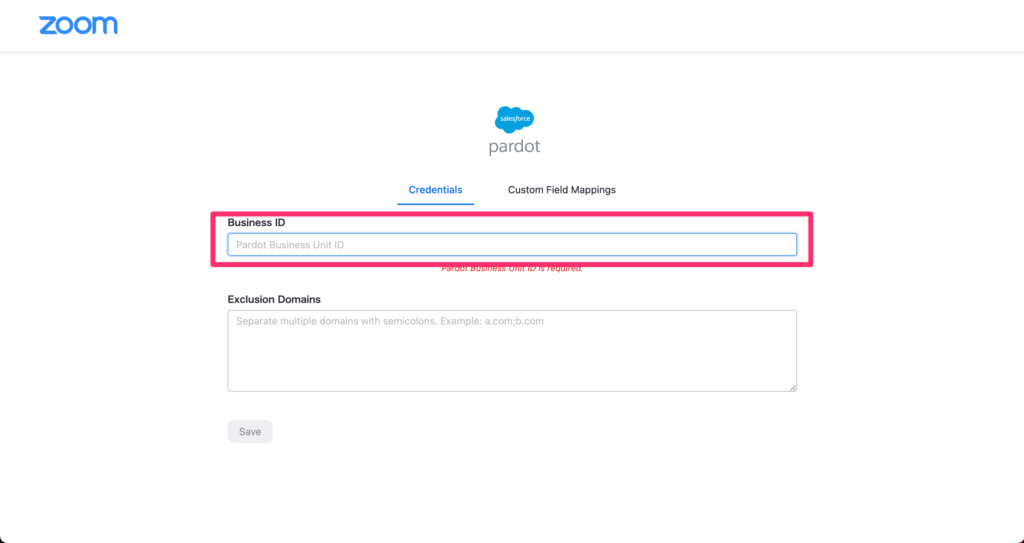
Task: Click the Salesforce cloud logo
Action: (514, 119)
